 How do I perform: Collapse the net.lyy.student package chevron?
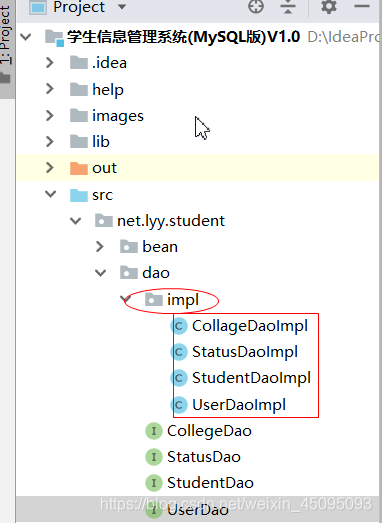(x=76, y=220)
